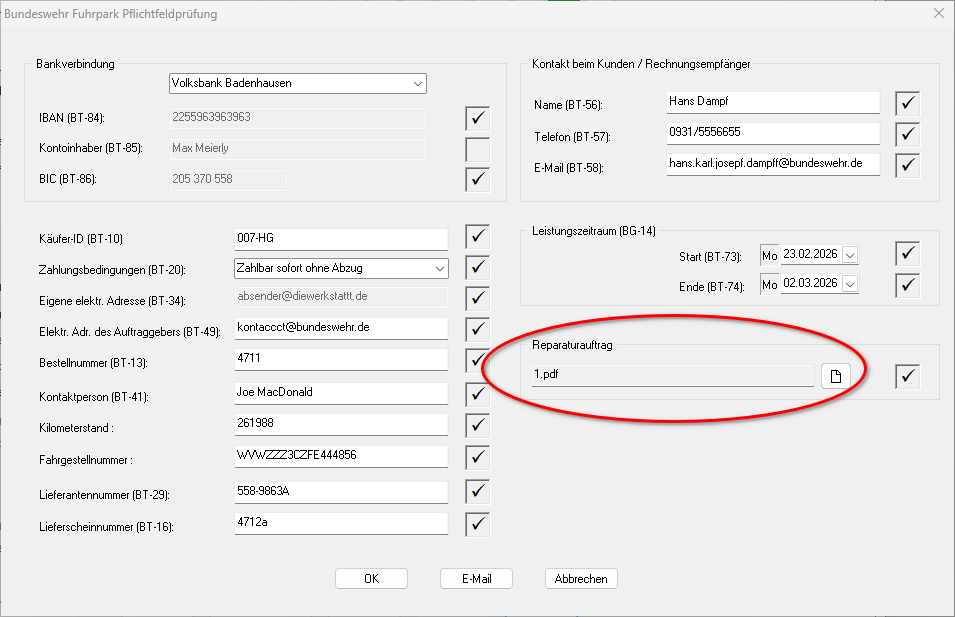Screen dimensions: 955x617
Task: Click the Abbrechen button
Action: 582,579
